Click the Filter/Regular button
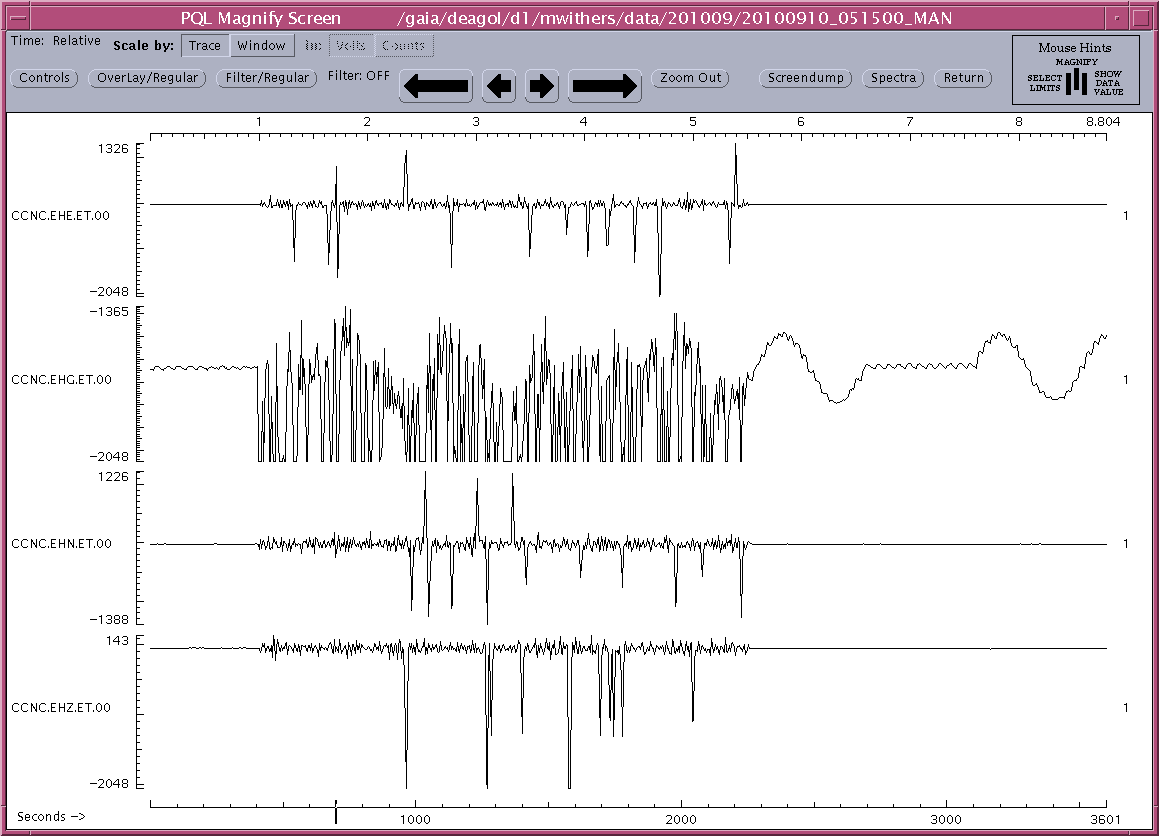 point(267,78)
